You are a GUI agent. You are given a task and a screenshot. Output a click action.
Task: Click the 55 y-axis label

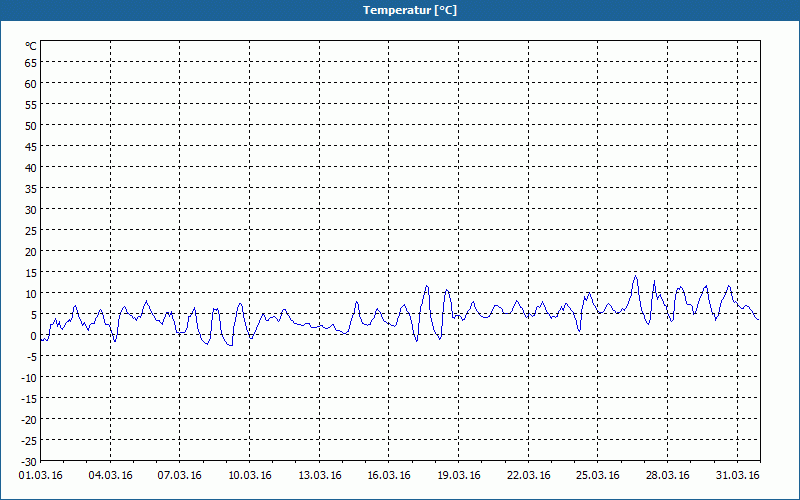pos(31,105)
